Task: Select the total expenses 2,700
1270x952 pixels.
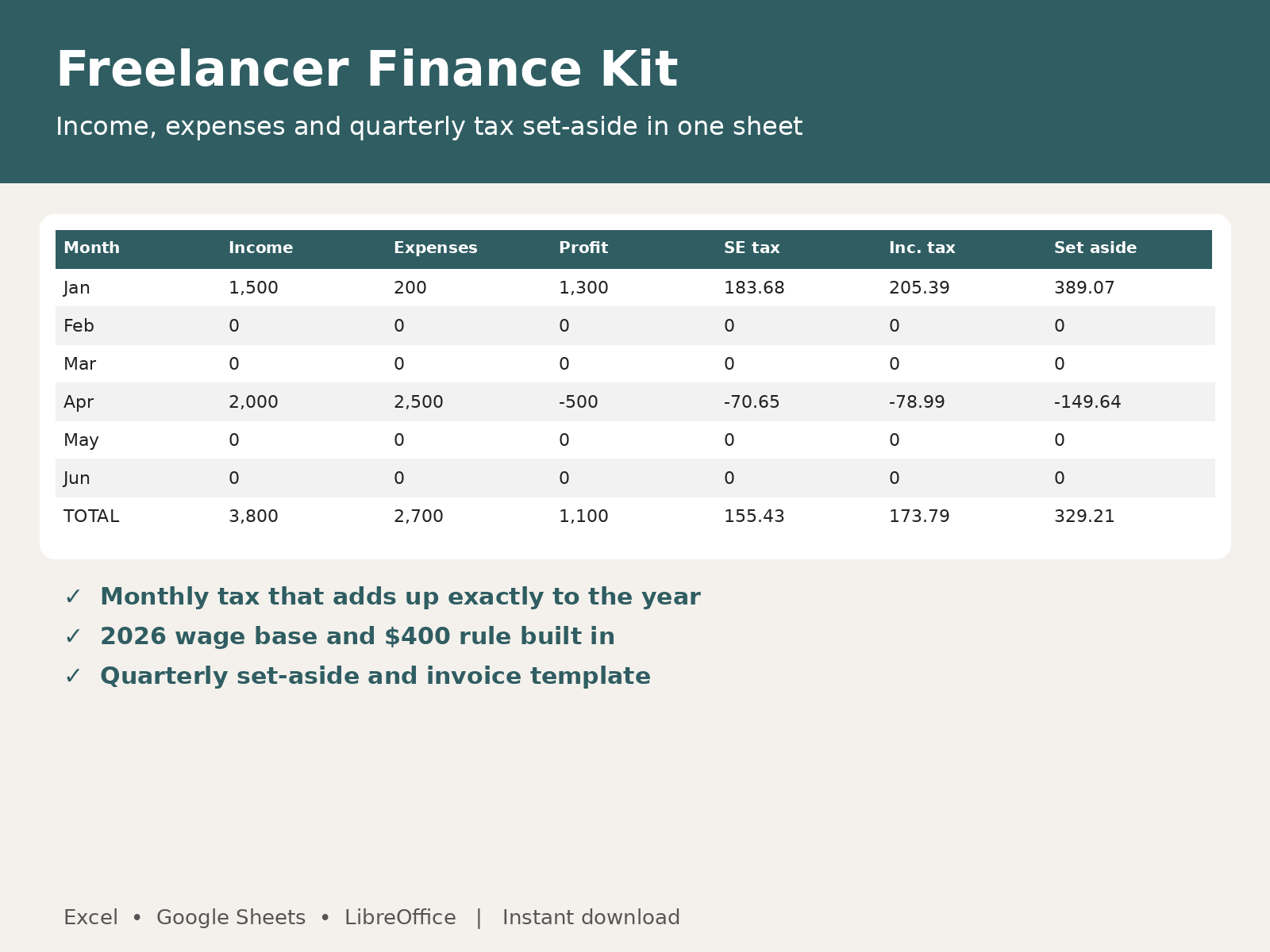Action: click(418, 516)
